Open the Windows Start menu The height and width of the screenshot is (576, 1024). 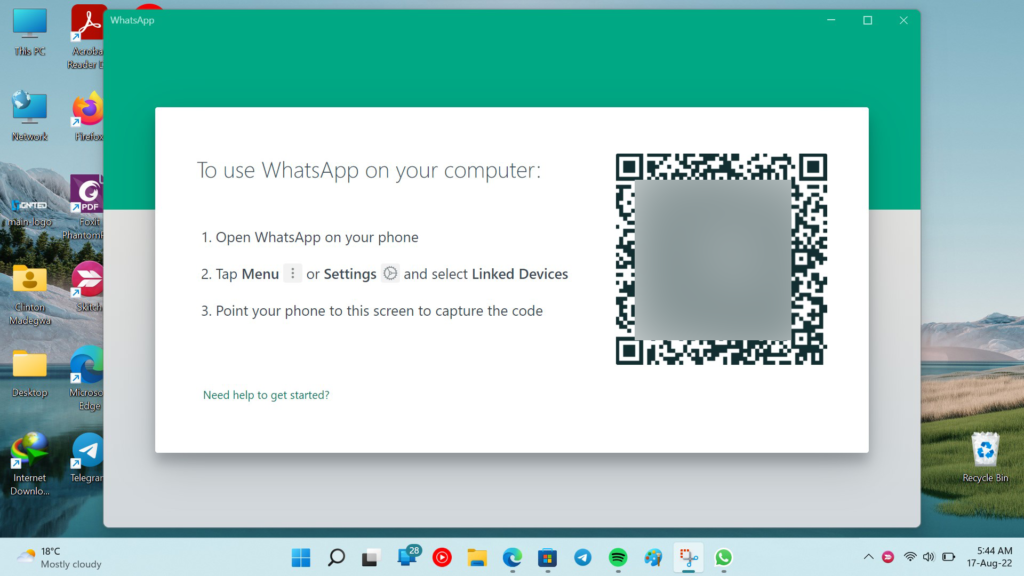click(301, 558)
